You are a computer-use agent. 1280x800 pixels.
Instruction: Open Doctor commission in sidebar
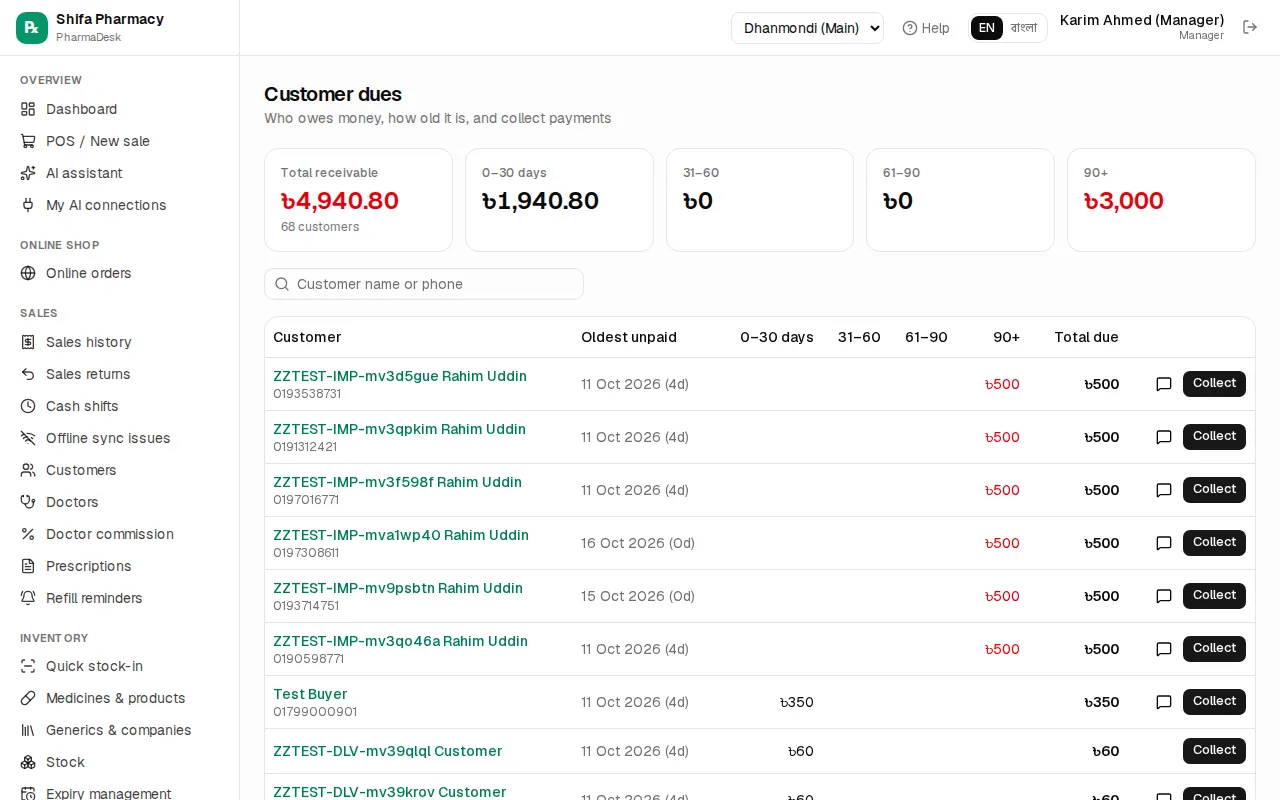120,534
